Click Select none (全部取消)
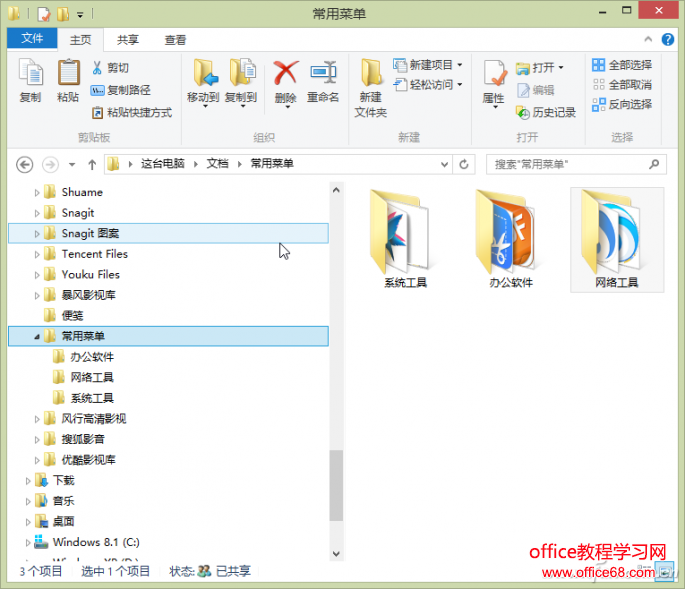This screenshot has height=589, width=685. coord(622,84)
